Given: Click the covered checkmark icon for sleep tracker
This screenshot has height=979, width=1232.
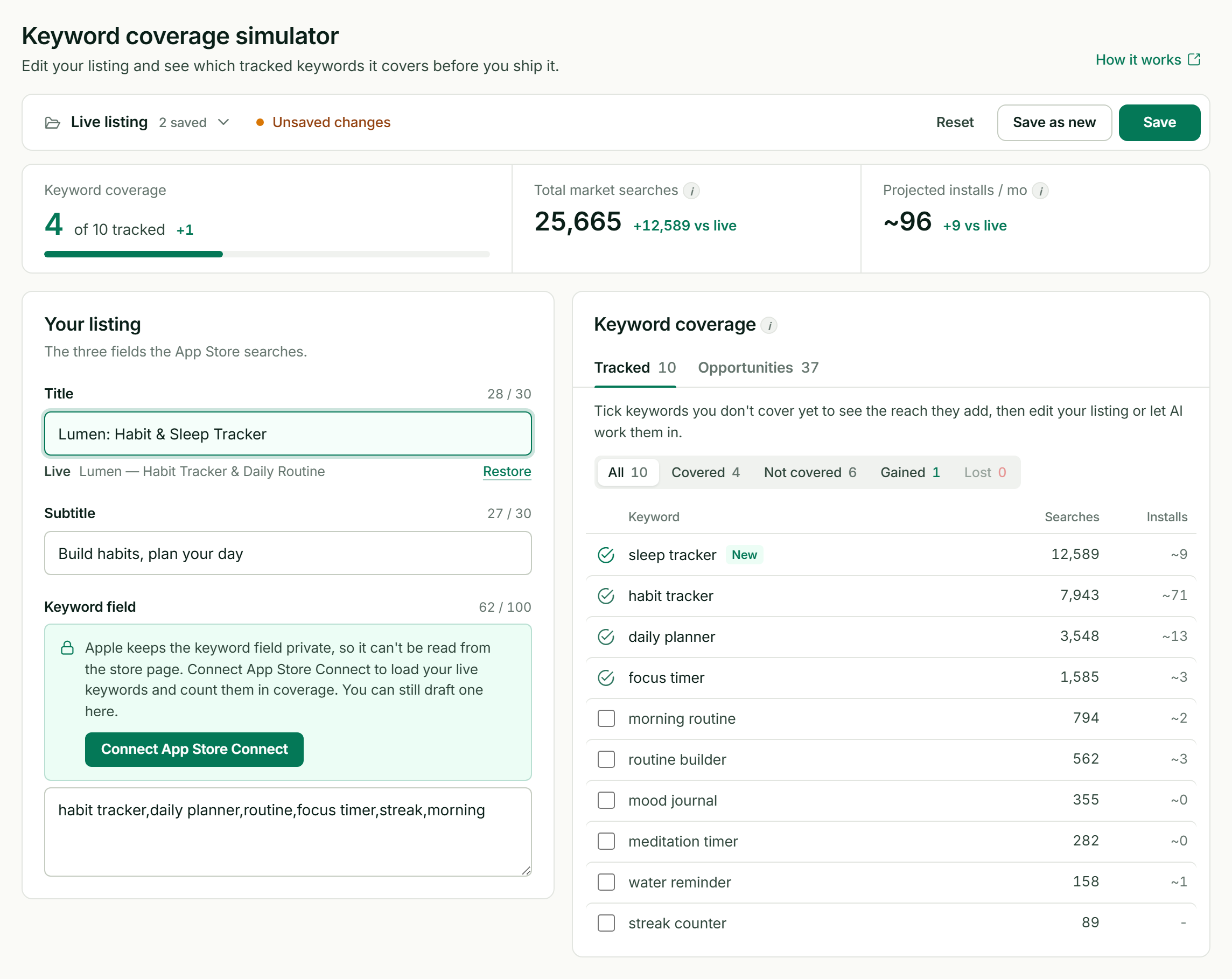Looking at the screenshot, I should pos(606,555).
